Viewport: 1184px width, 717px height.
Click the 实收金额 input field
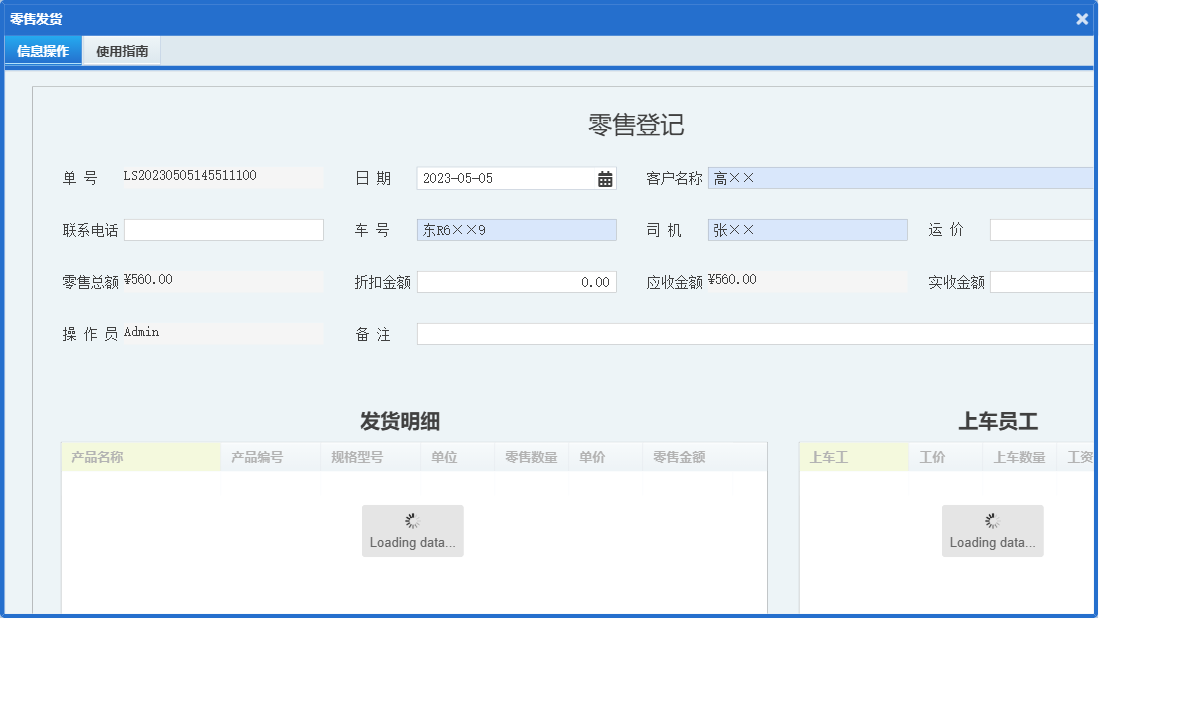(1045, 281)
